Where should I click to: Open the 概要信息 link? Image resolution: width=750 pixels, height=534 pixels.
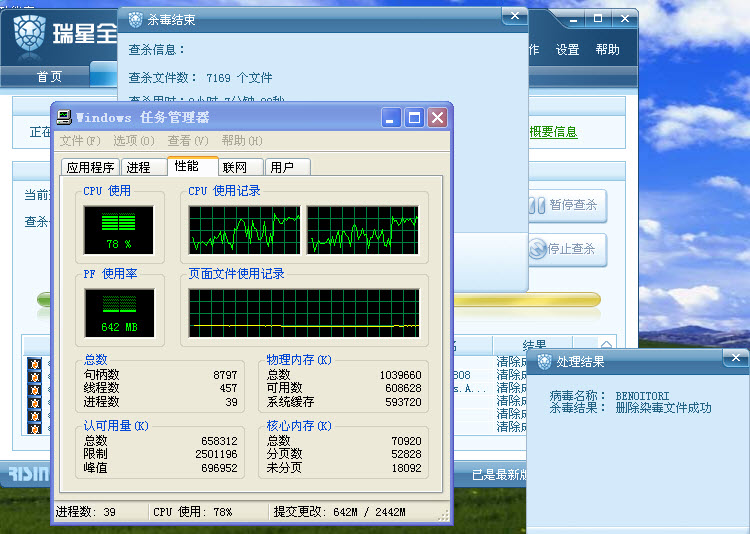tap(553, 132)
